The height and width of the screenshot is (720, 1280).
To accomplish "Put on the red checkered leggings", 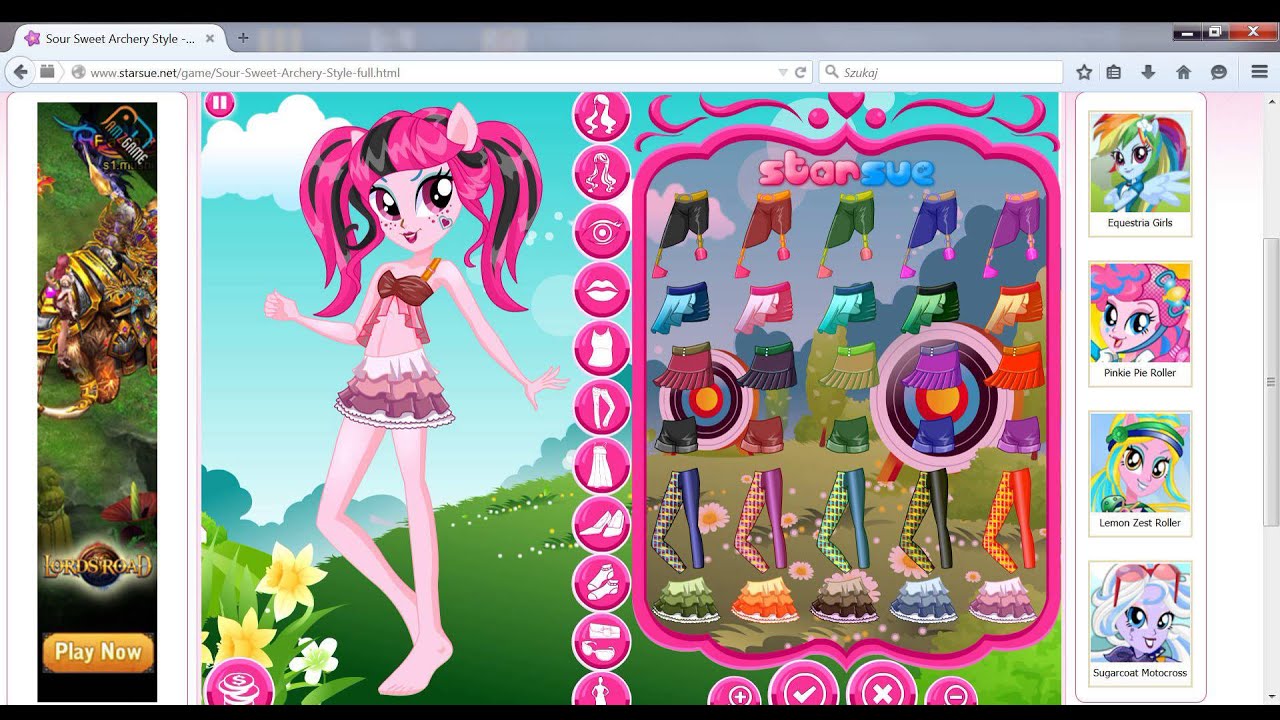I will point(1008,519).
